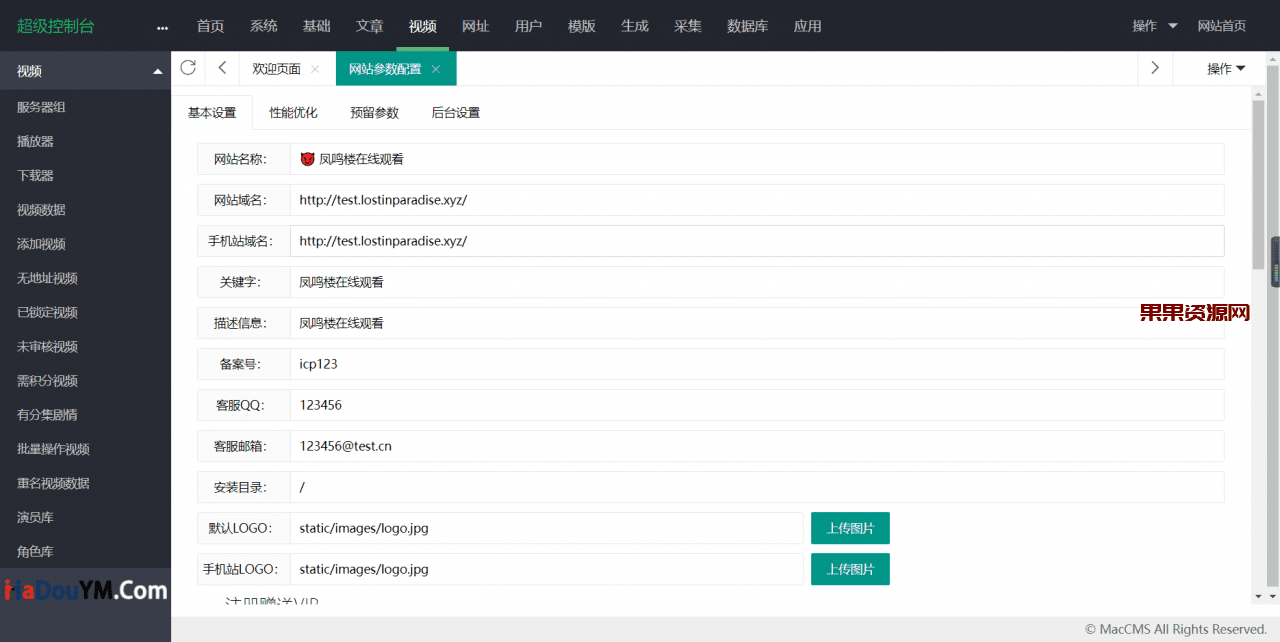Open the 系统 menu
Screen dimensions: 1280x642
263,25
